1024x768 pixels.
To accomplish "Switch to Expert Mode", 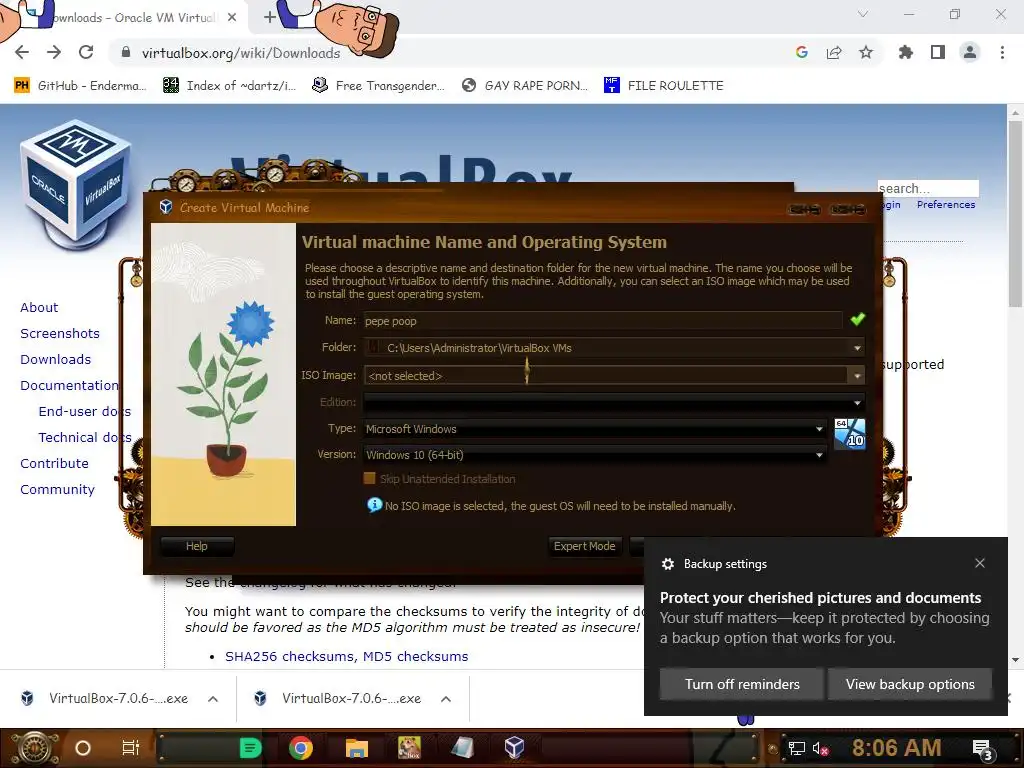I will coord(584,546).
